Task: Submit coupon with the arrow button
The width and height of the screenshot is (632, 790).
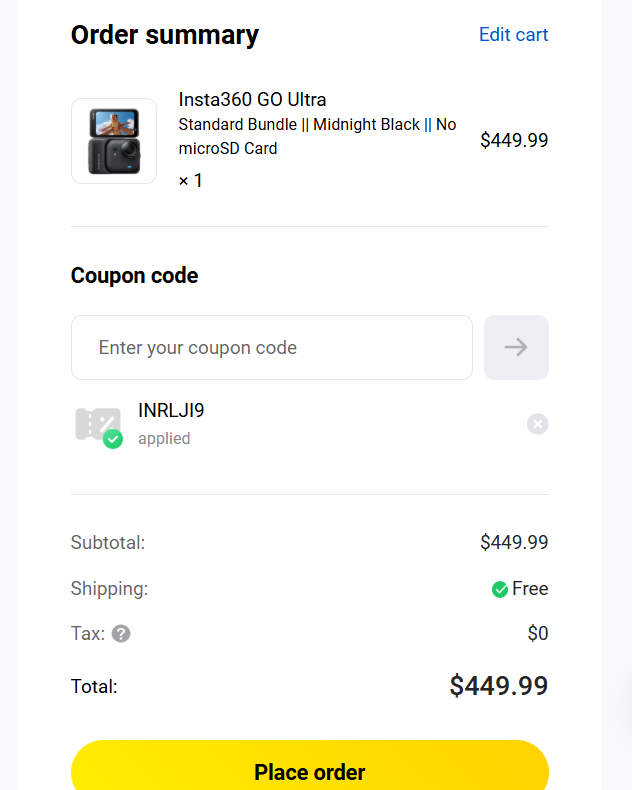Action: (516, 348)
